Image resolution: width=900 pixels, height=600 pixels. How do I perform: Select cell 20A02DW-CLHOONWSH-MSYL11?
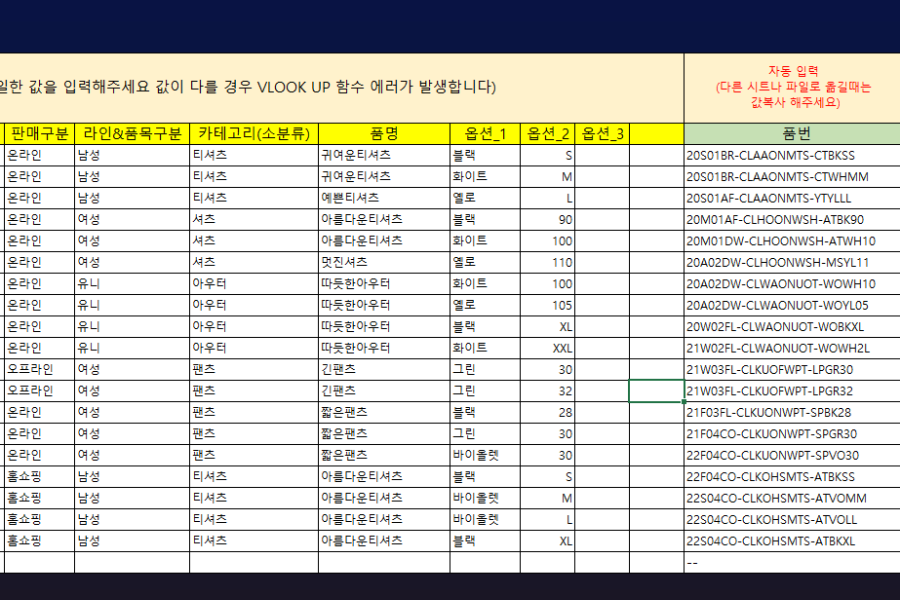coord(793,262)
